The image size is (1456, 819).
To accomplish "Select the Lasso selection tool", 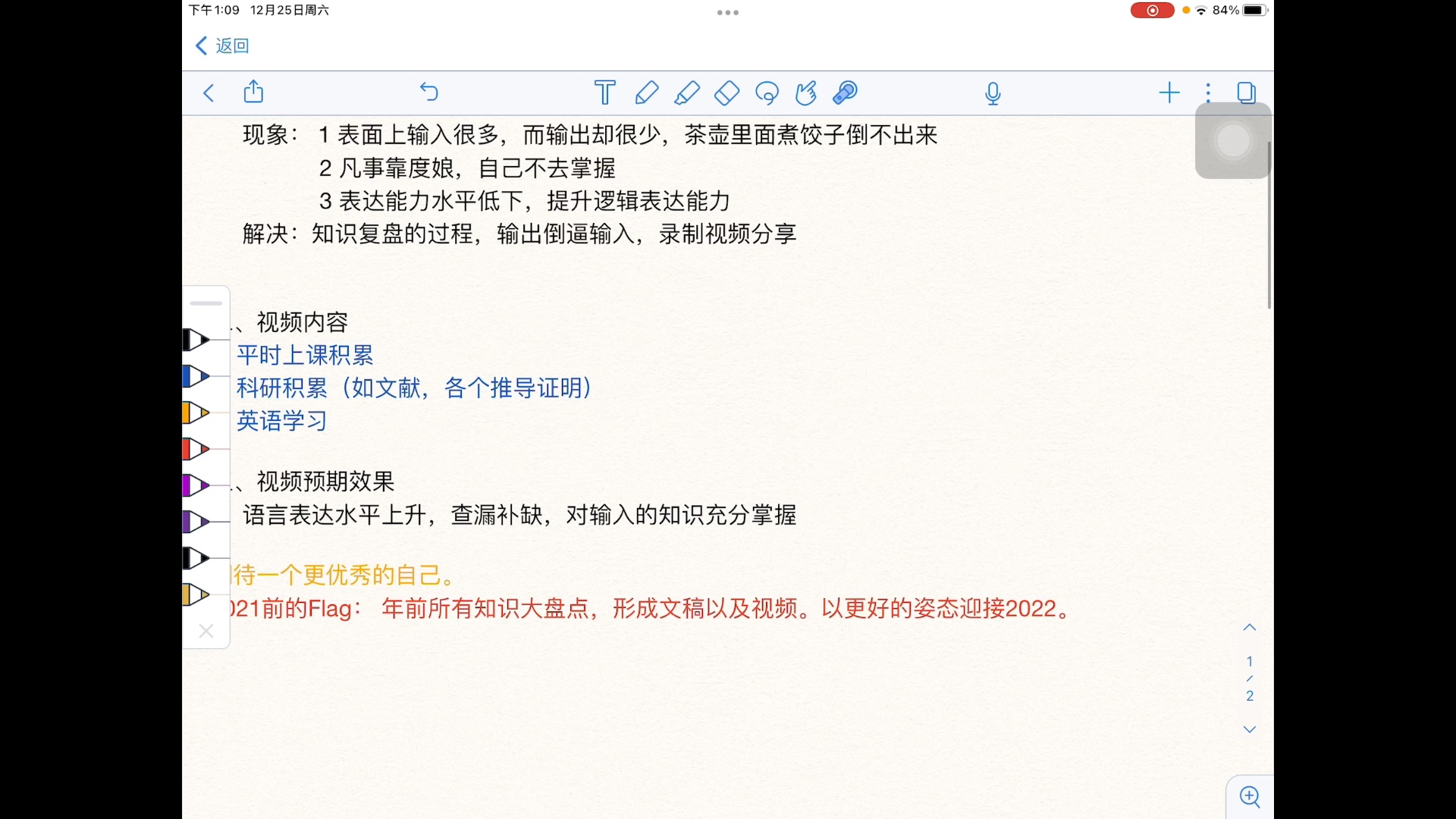I will pos(767,93).
